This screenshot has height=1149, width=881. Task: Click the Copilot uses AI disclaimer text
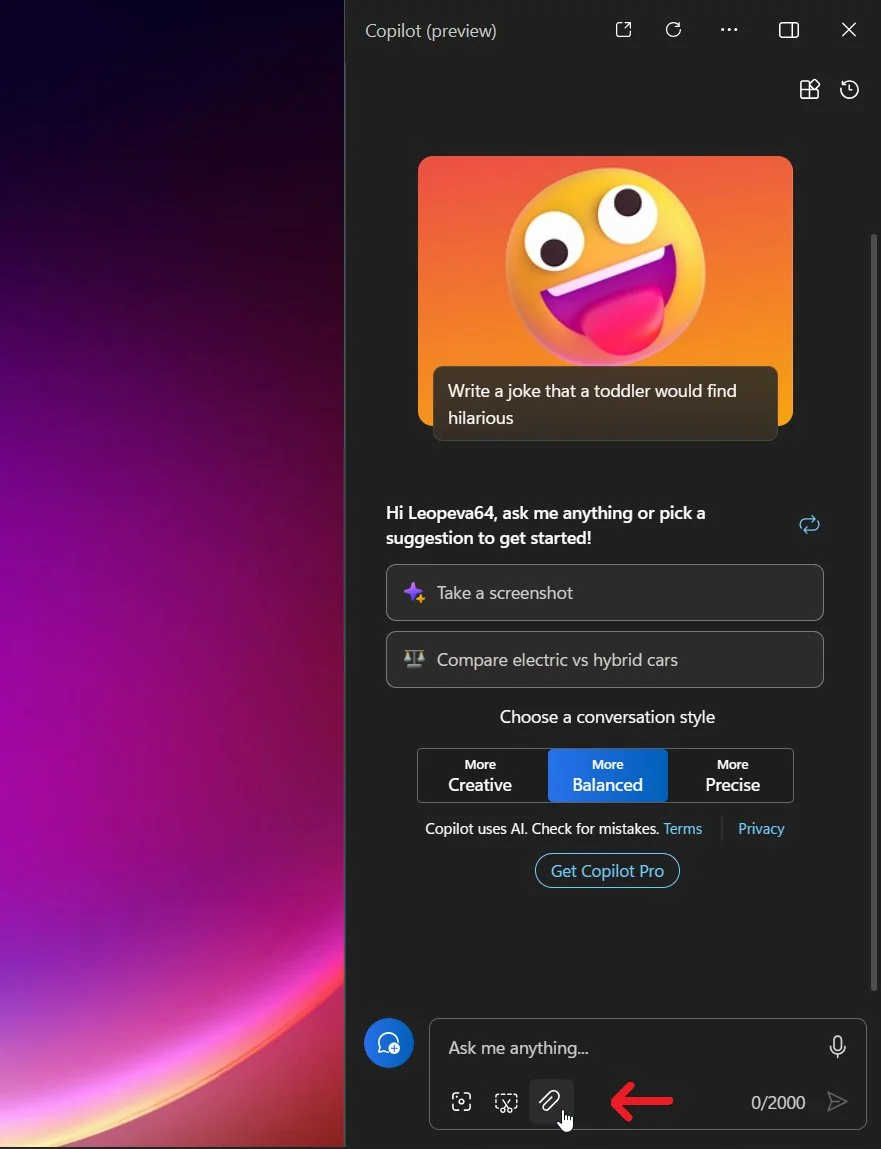pos(542,829)
